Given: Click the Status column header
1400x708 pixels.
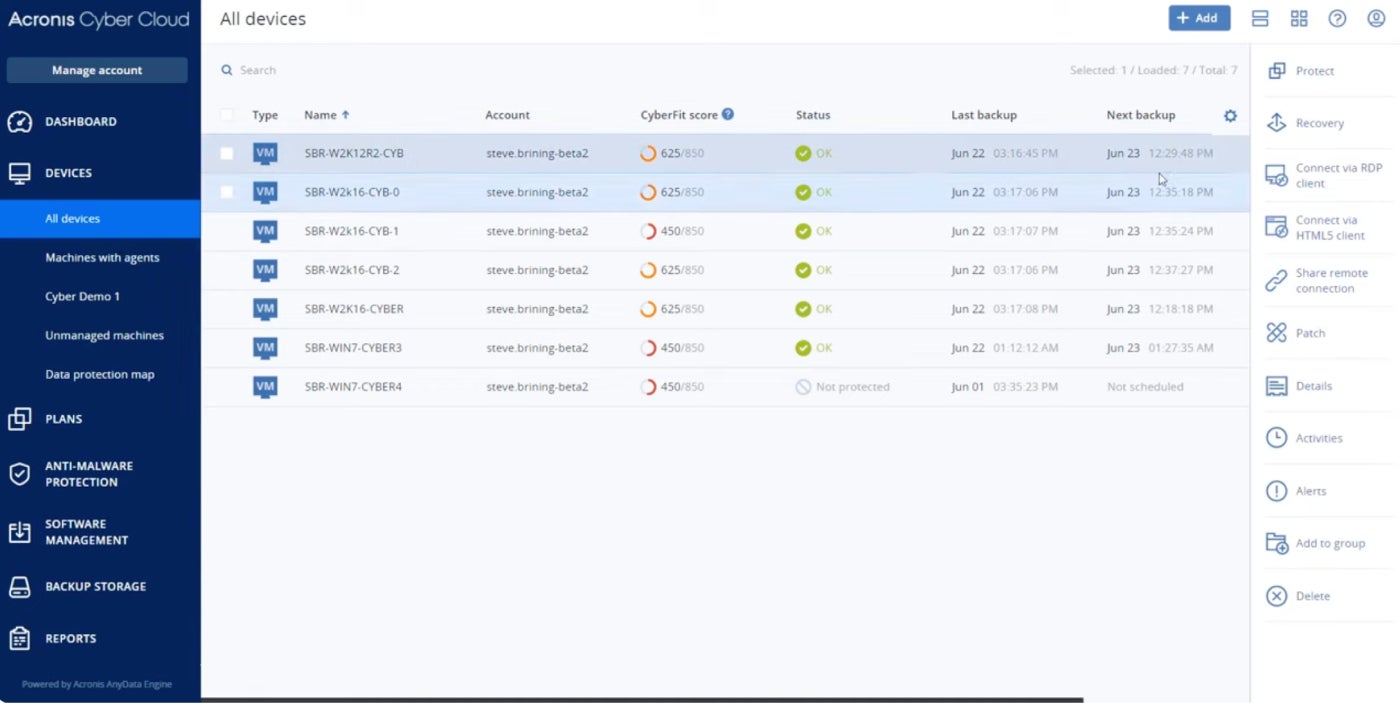Looking at the screenshot, I should coord(813,115).
